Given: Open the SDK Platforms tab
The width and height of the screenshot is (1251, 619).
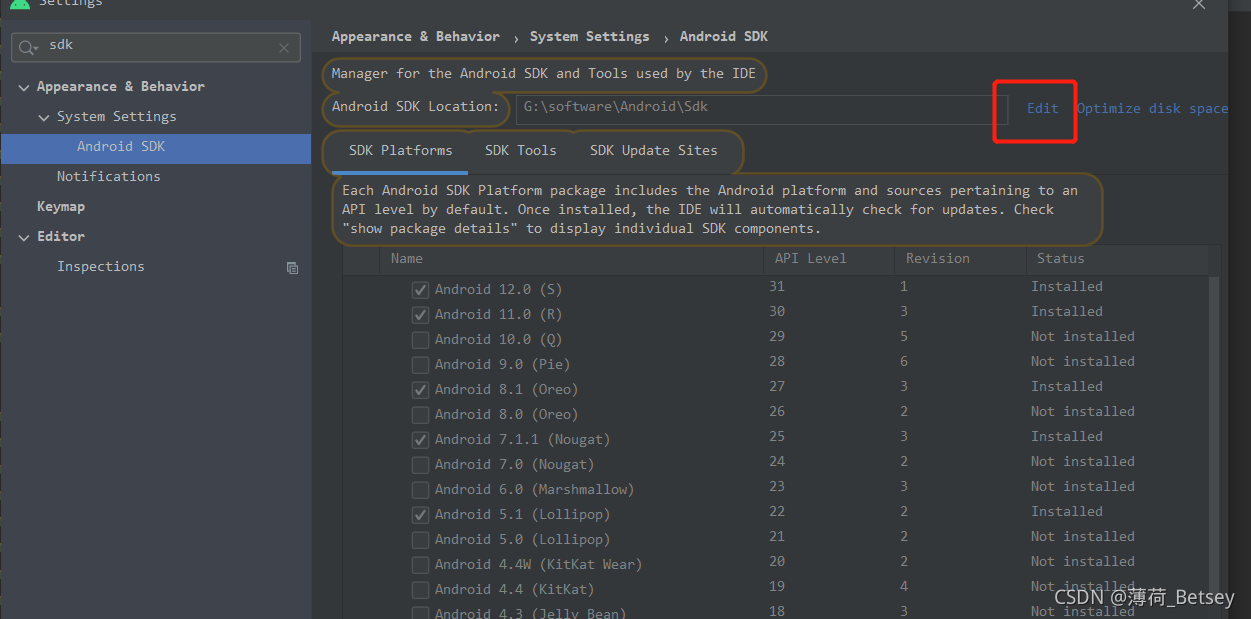Looking at the screenshot, I should click(400, 151).
